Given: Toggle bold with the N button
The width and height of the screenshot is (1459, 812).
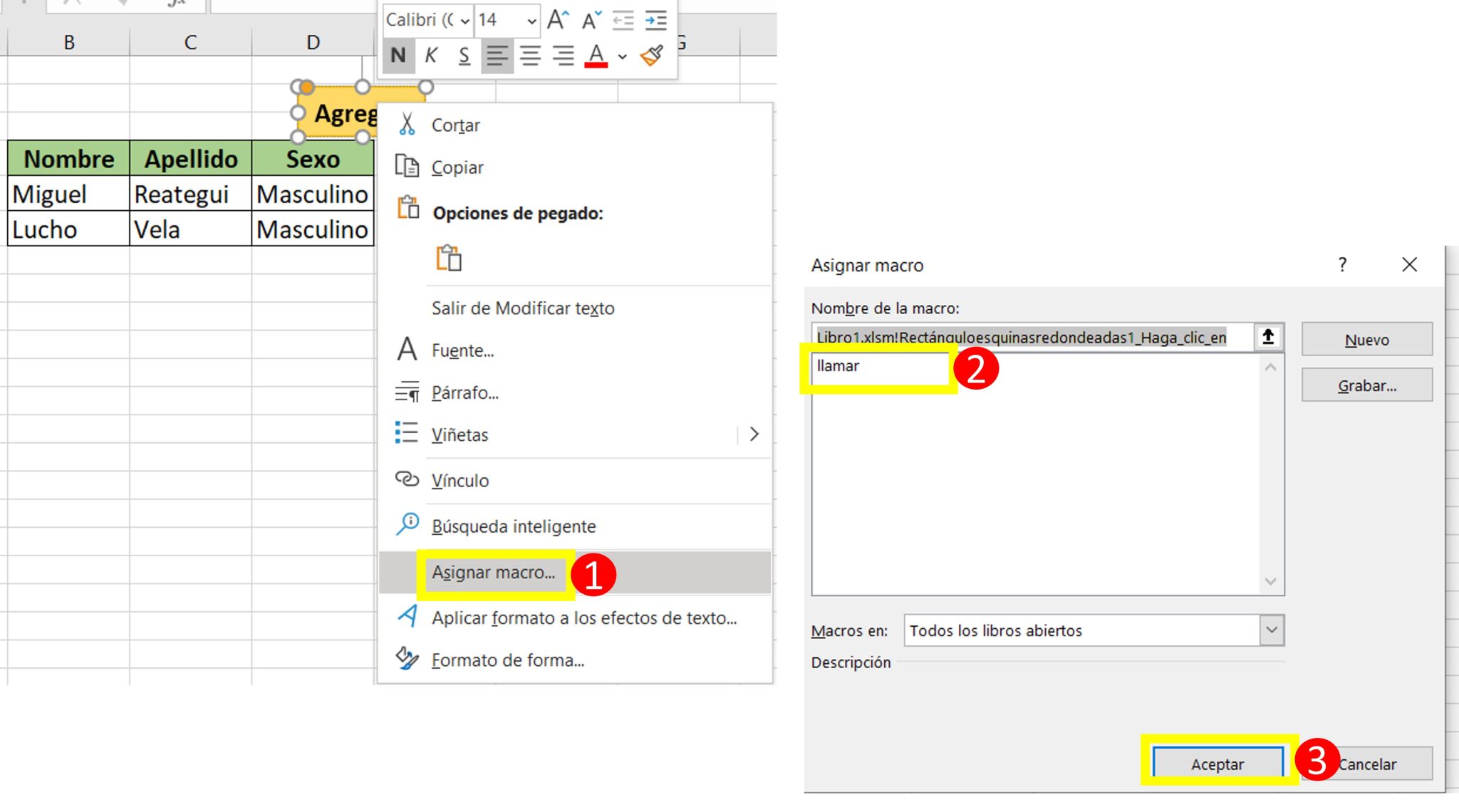Looking at the screenshot, I should pyautogui.click(x=398, y=56).
